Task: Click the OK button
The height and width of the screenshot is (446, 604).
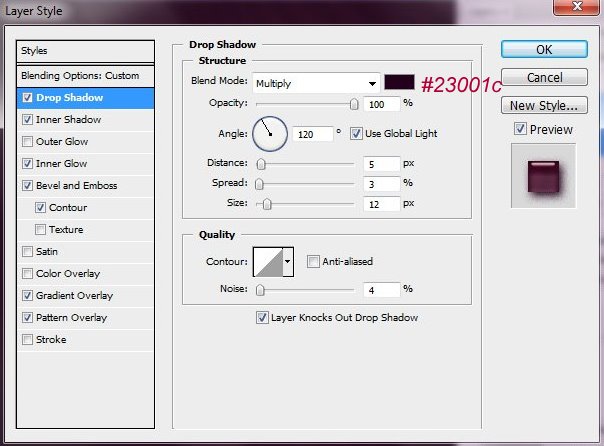Action: coord(543,49)
